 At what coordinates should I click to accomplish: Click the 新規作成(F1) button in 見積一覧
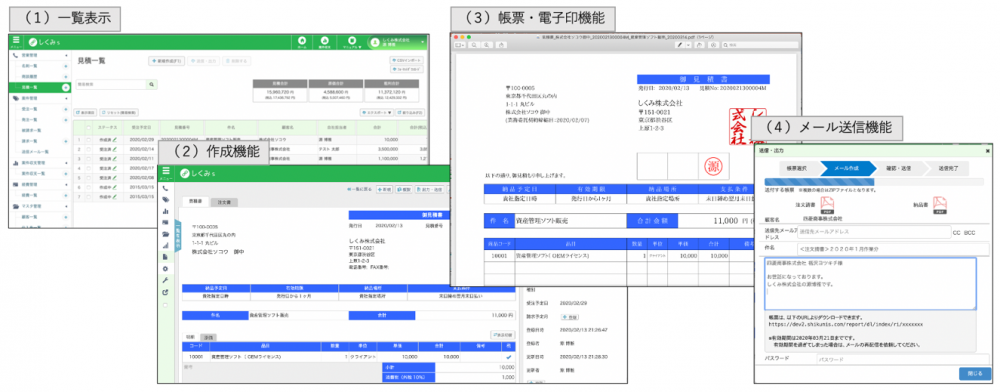pos(166,61)
